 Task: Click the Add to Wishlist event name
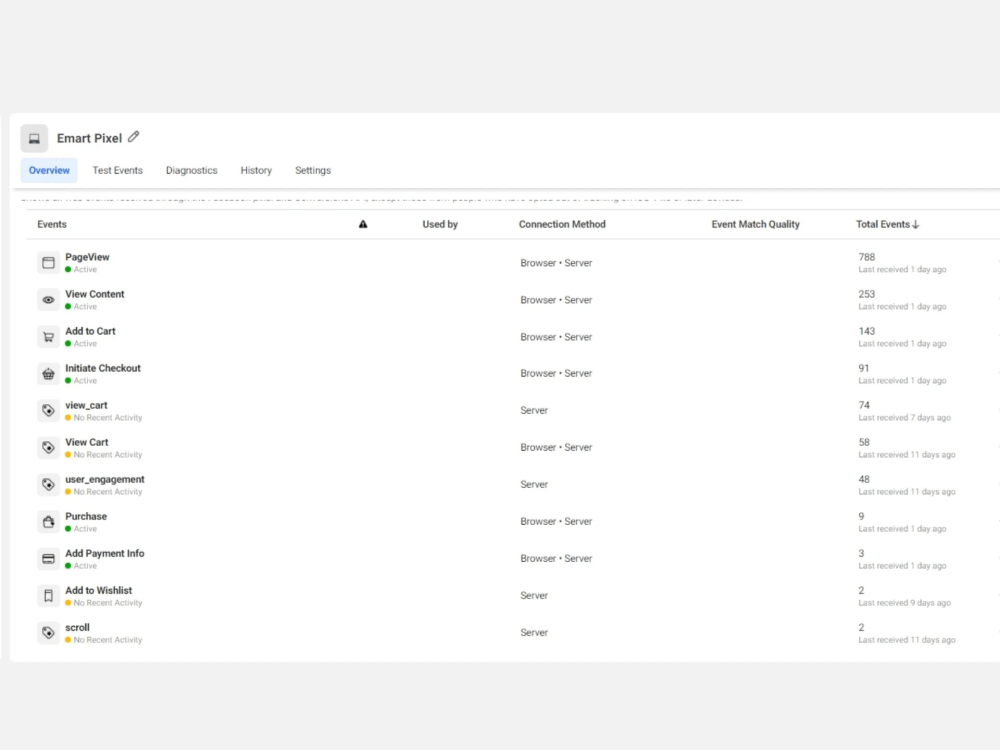pyautogui.click(x=98, y=590)
